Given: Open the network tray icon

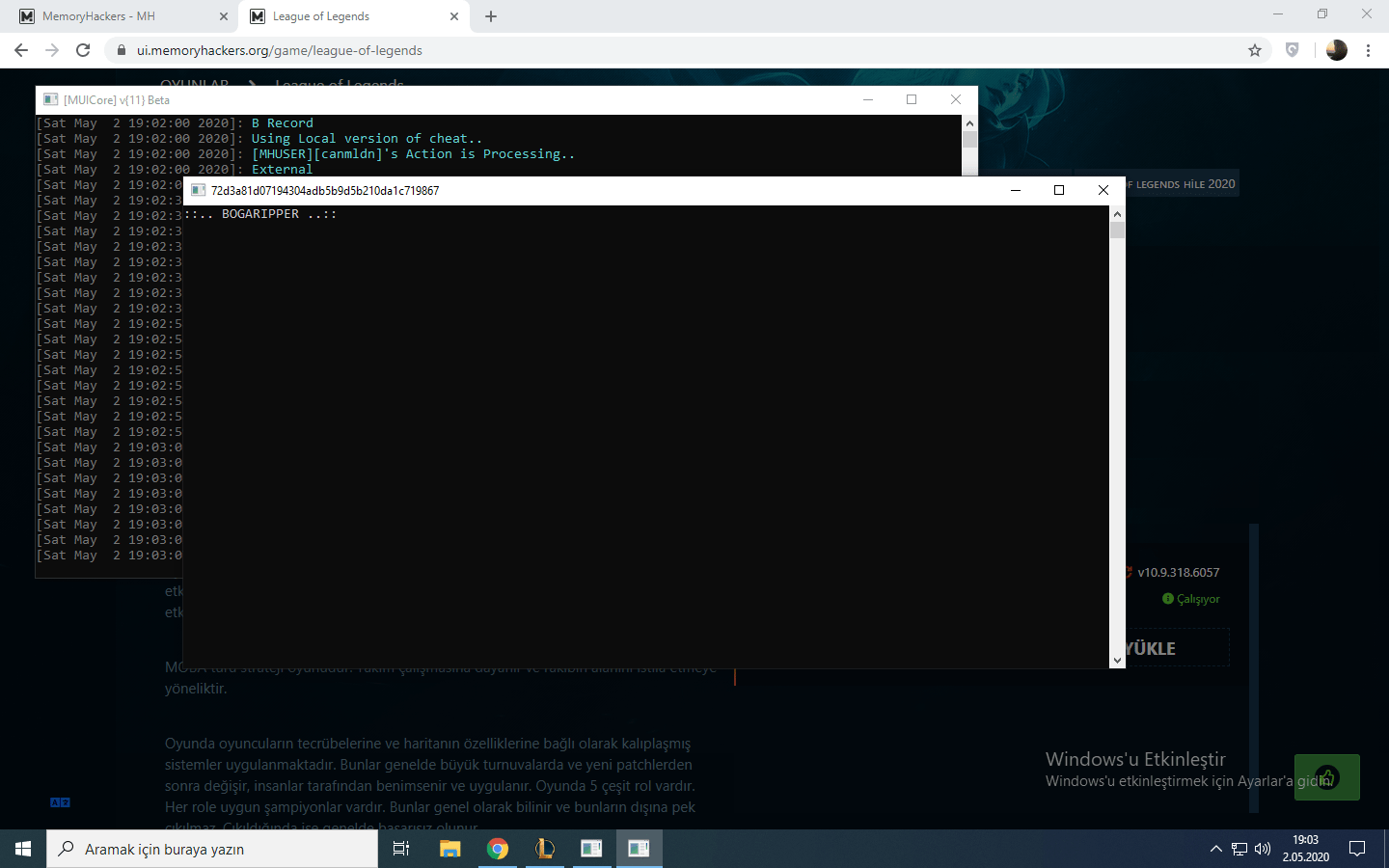Looking at the screenshot, I should [x=1239, y=849].
